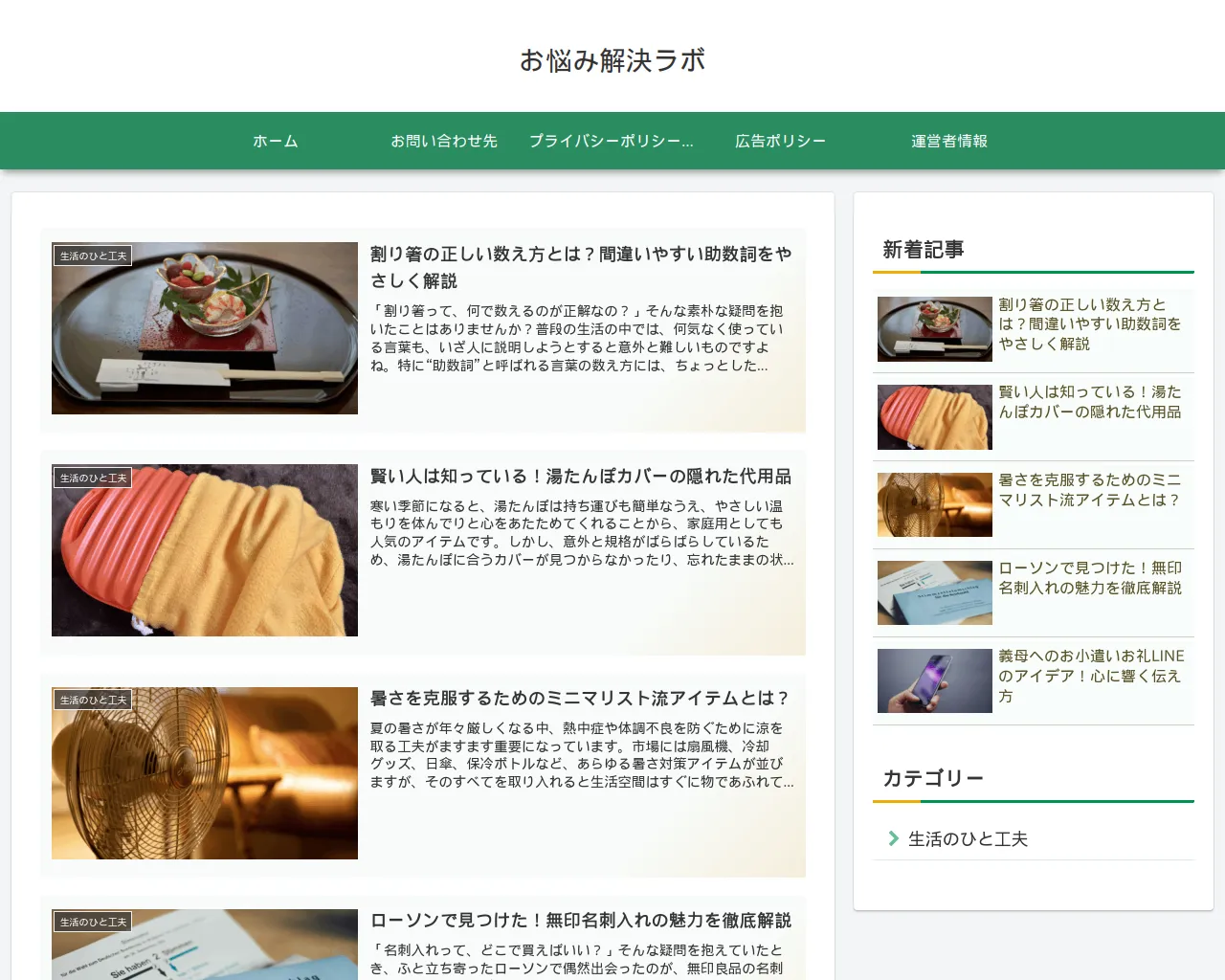
Task: Click the chopsticks tray thumbnail in main list
Action: coord(205,328)
